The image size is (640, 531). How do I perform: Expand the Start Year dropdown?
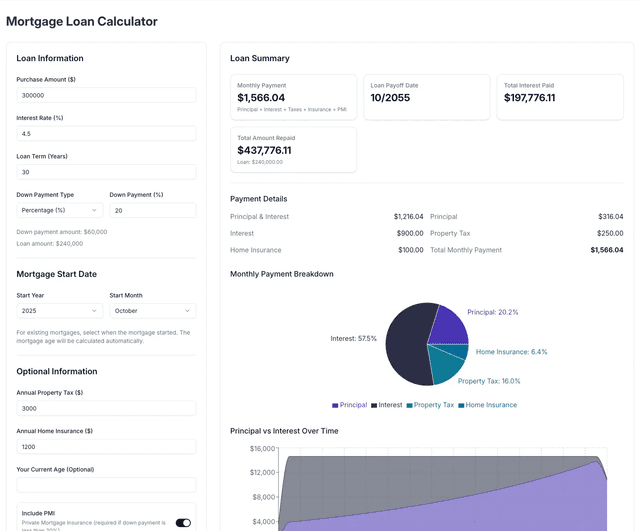(x=60, y=311)
